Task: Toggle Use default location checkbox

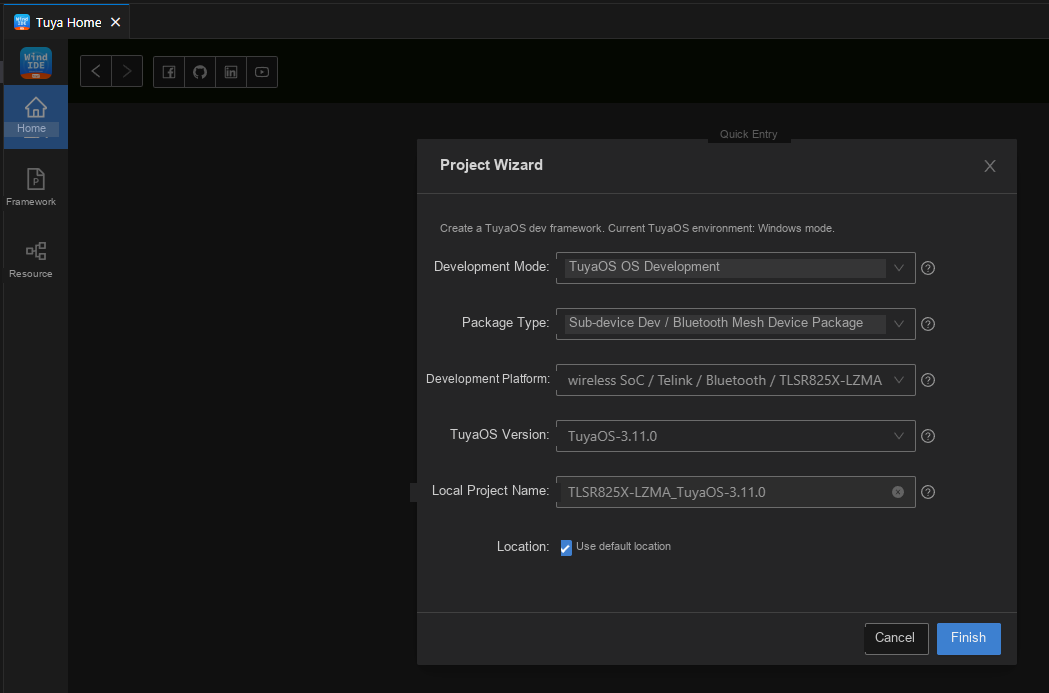Action: [566, 548]
